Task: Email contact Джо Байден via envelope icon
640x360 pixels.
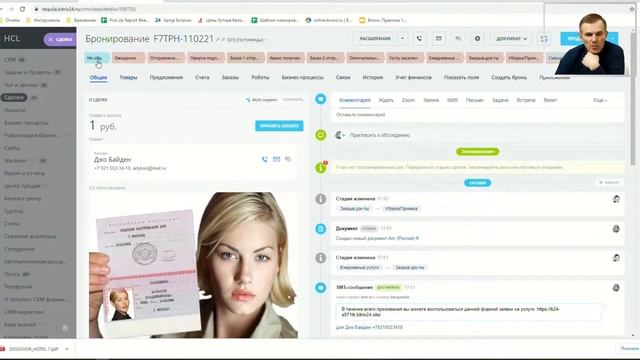Action: (x=276, y=159)
